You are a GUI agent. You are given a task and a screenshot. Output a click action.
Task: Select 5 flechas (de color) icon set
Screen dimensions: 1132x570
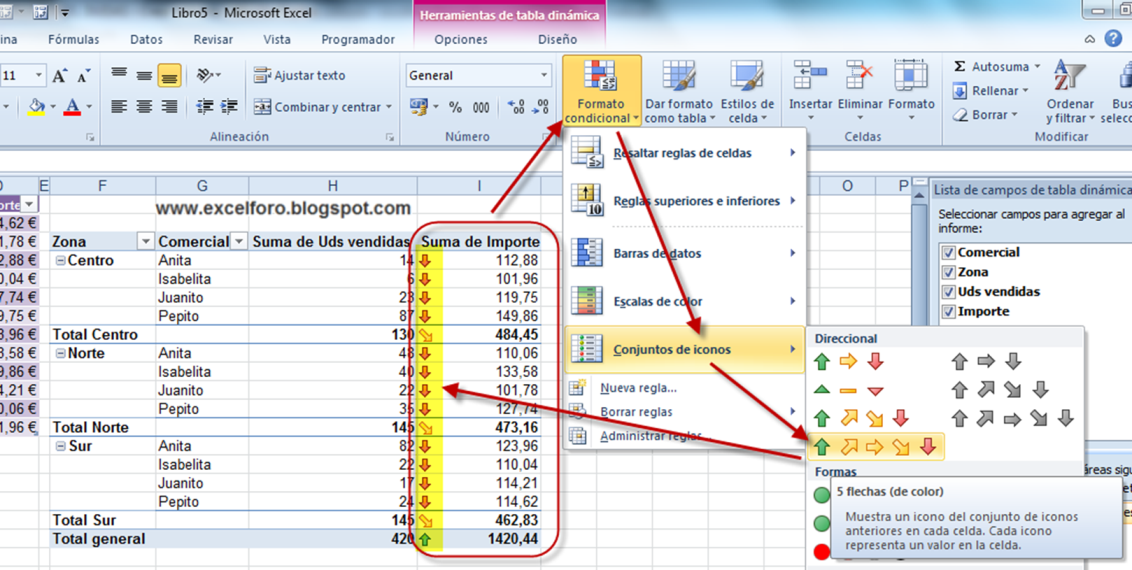click(875, 447)
